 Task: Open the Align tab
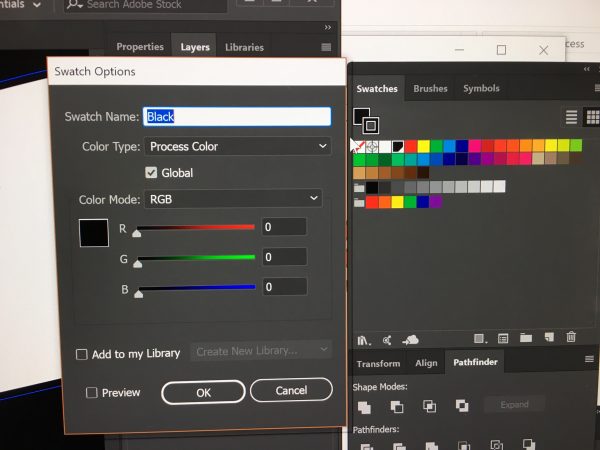point(426,363)
